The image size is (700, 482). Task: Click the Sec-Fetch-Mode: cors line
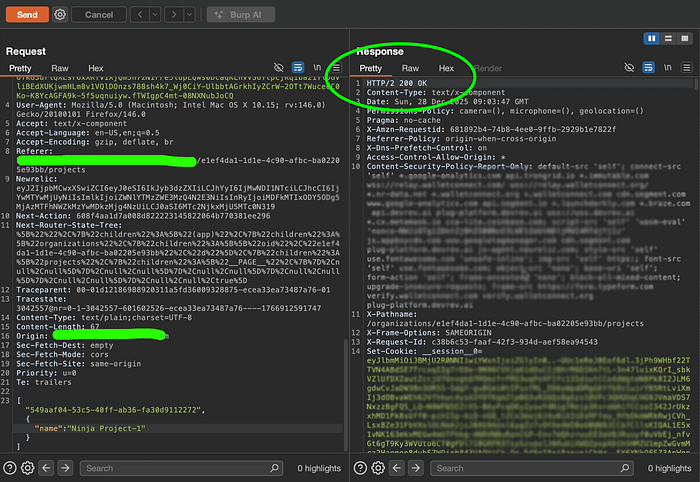pyautogui.click(x=62, y=354)
